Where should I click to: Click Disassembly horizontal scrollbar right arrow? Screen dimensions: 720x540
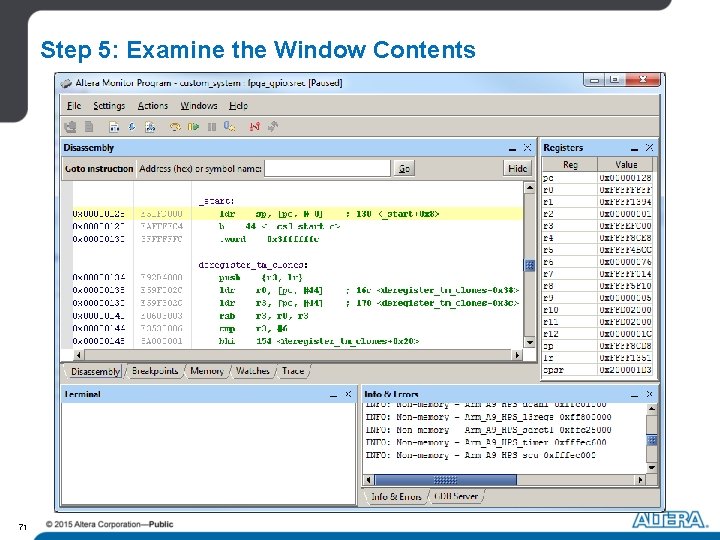[x=518, y=355]
